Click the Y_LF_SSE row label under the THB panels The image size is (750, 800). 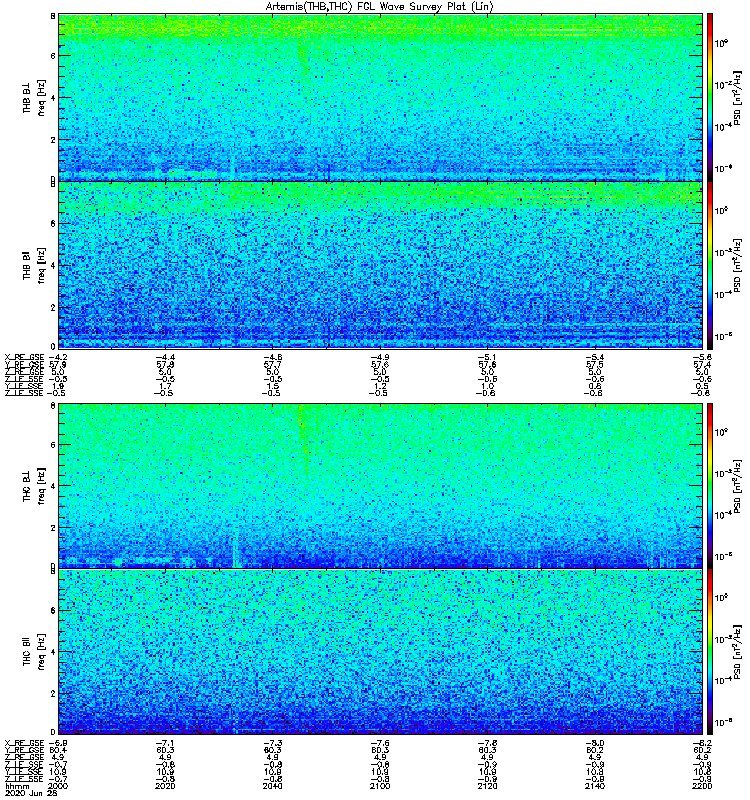pos(24,386)
